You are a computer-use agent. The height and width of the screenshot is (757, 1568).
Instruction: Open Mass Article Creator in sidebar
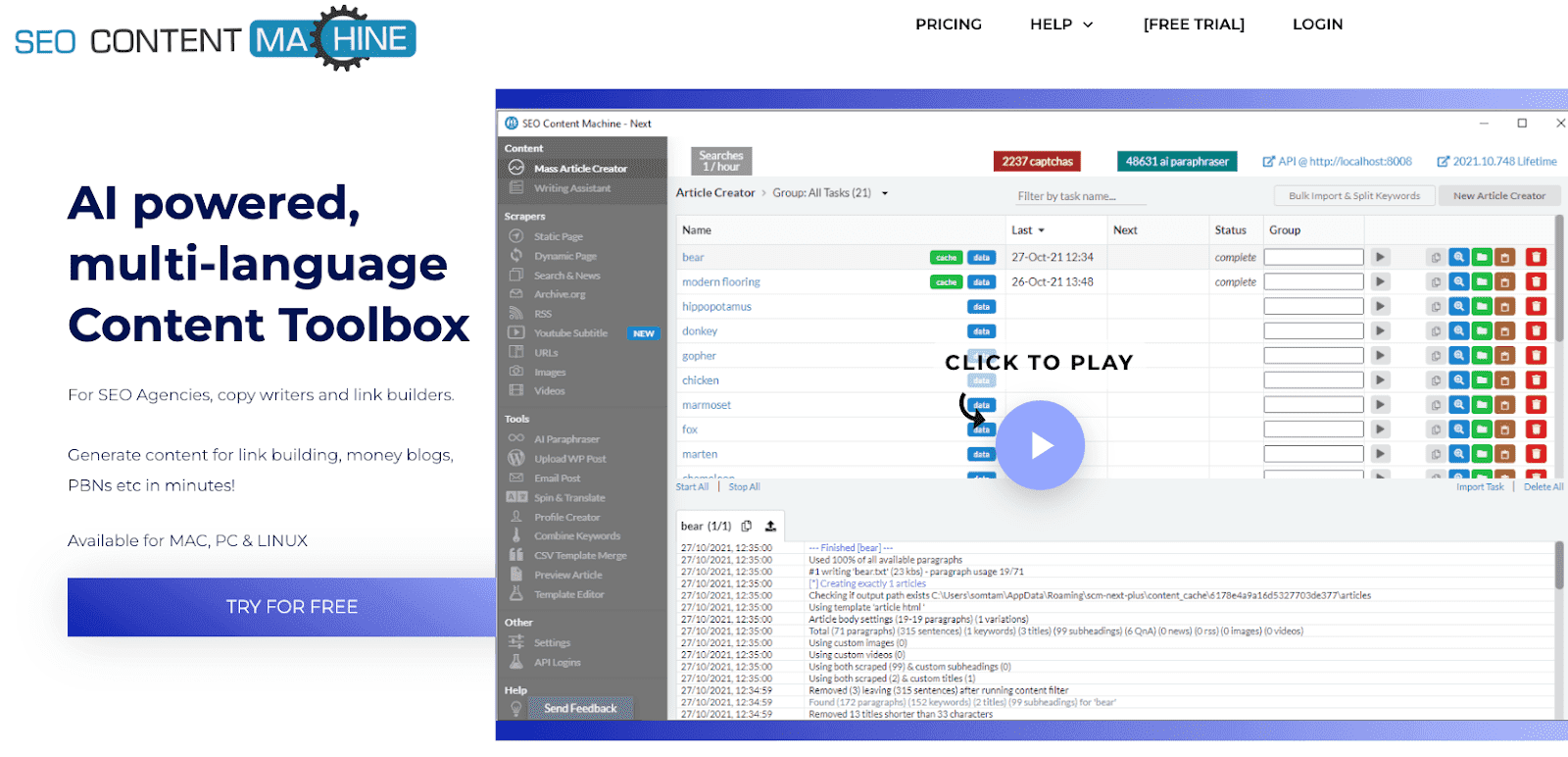click(580, 169)
